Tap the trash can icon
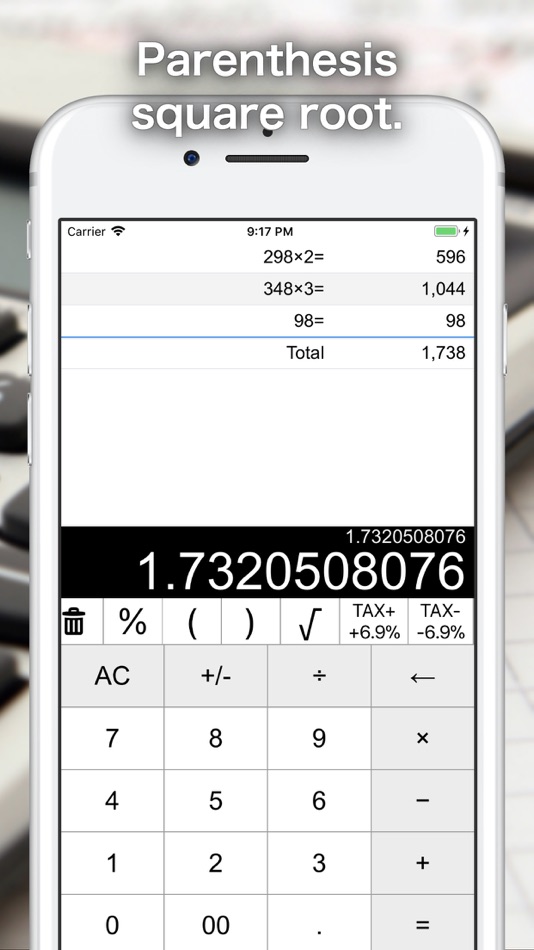The width and height of the screenshot is (534, 950). (74, 622)
